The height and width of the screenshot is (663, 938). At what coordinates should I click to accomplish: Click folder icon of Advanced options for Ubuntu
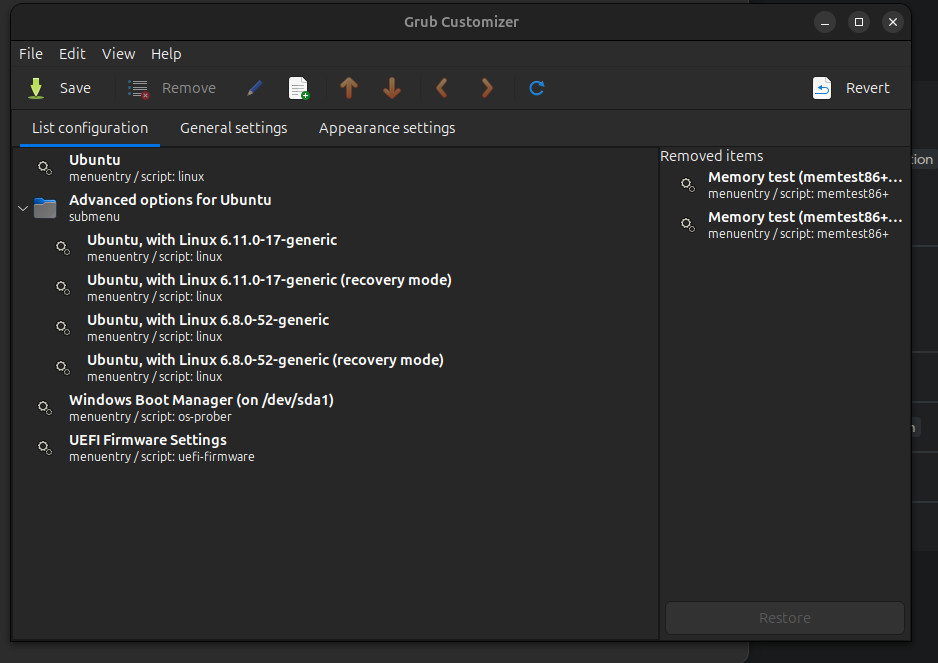[x=45, y=208]
